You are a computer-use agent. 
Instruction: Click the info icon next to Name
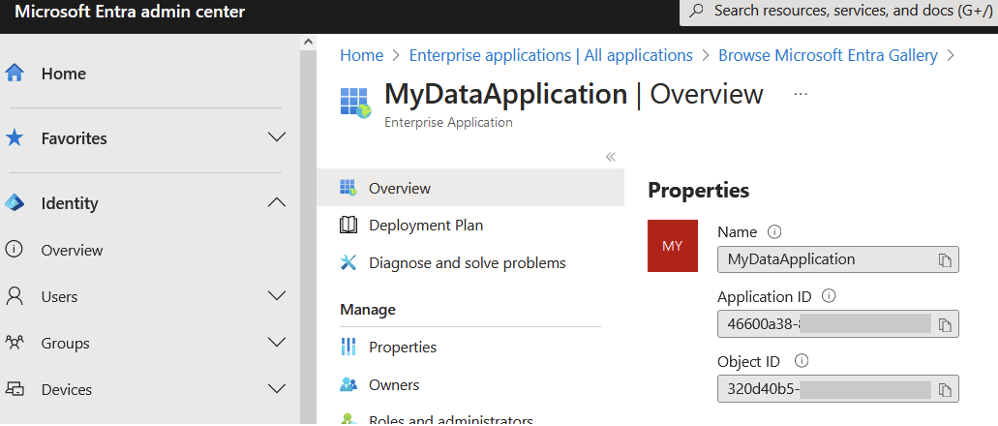coord(774,232)
